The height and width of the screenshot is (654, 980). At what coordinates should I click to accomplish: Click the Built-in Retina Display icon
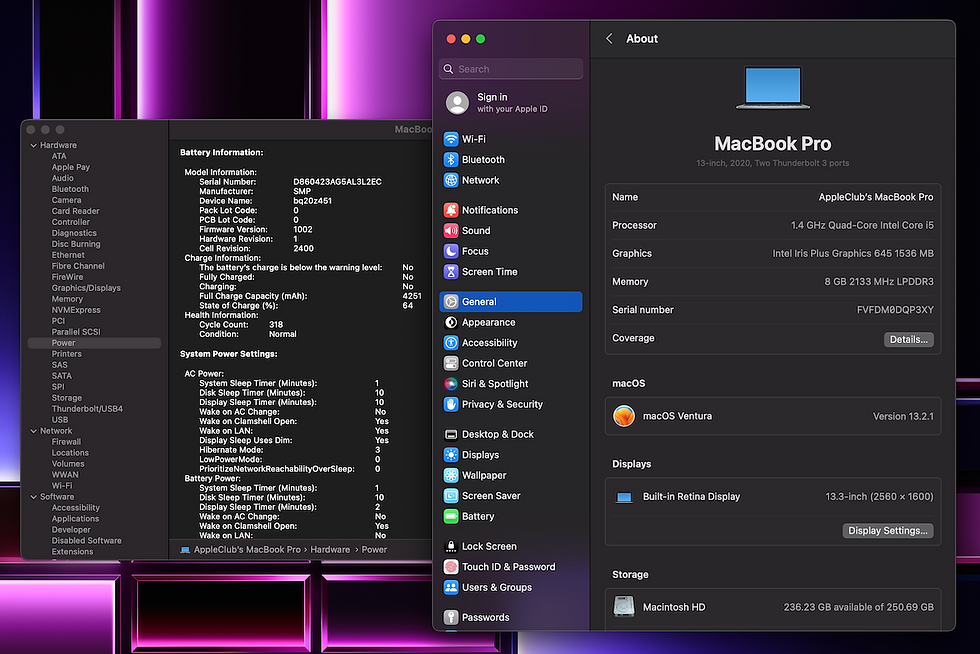click(624, 498)
